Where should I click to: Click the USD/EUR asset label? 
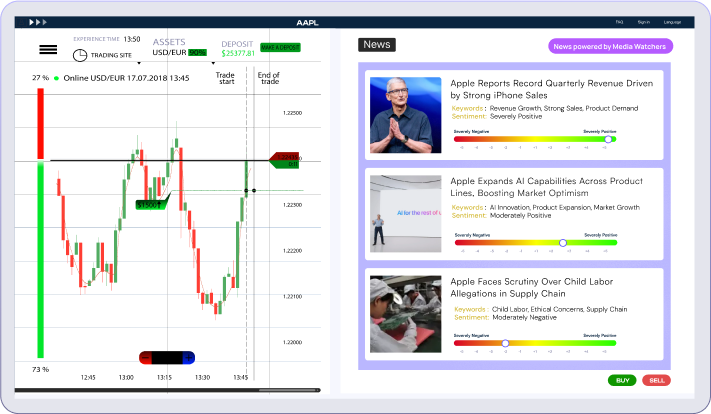(x=169, y=53)
